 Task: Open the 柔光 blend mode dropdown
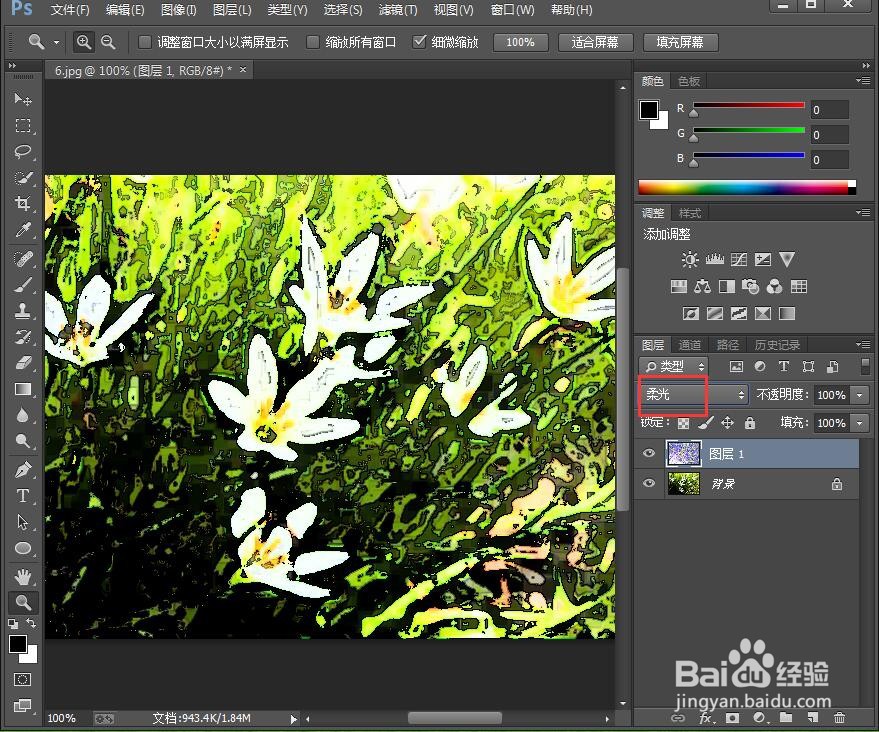click(695, 395)
